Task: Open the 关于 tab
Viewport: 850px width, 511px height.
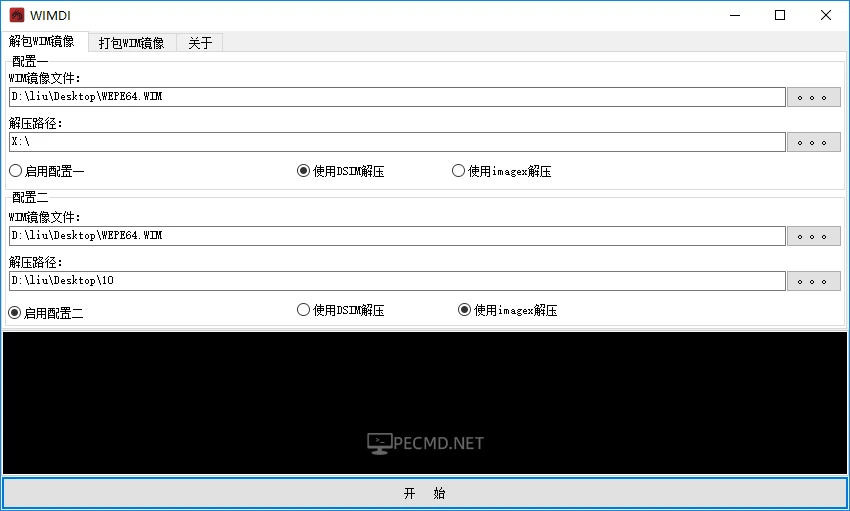Action: (x=200, y=43)
